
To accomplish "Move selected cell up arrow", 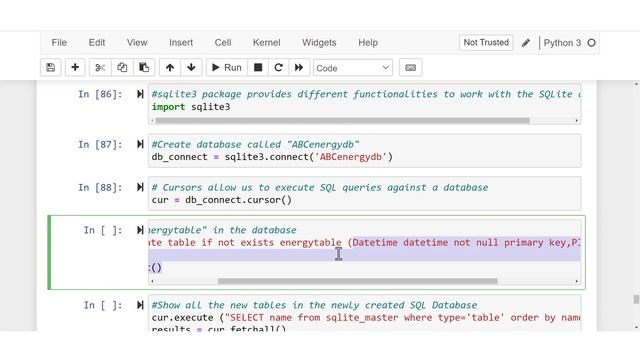I will click(x=170, y=67).
